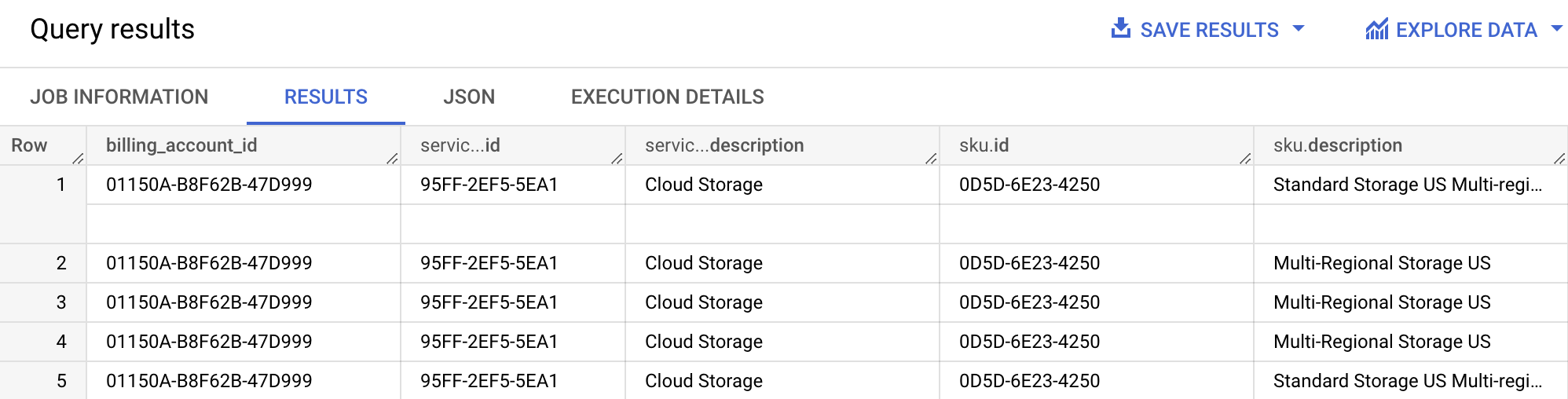View the Execution Details tab
This screenshot has width=1568, height=399.
[x=667, y=97]
